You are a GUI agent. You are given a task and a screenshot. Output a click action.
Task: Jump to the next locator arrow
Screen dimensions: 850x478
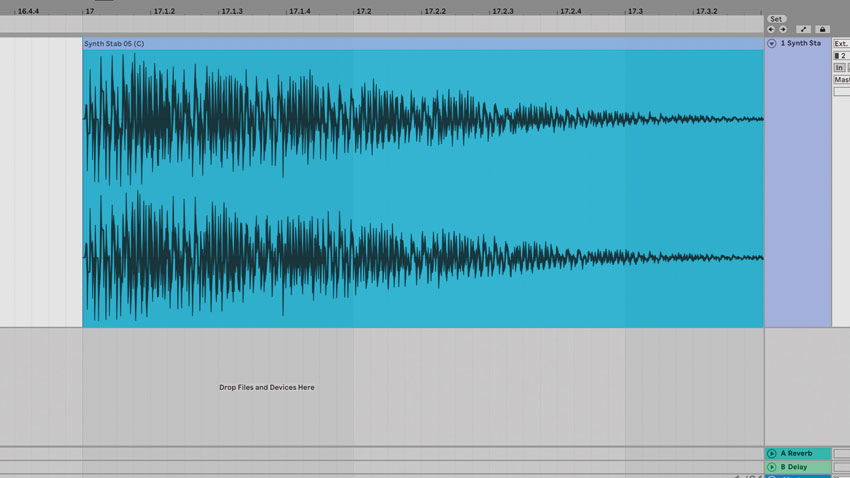783,29
